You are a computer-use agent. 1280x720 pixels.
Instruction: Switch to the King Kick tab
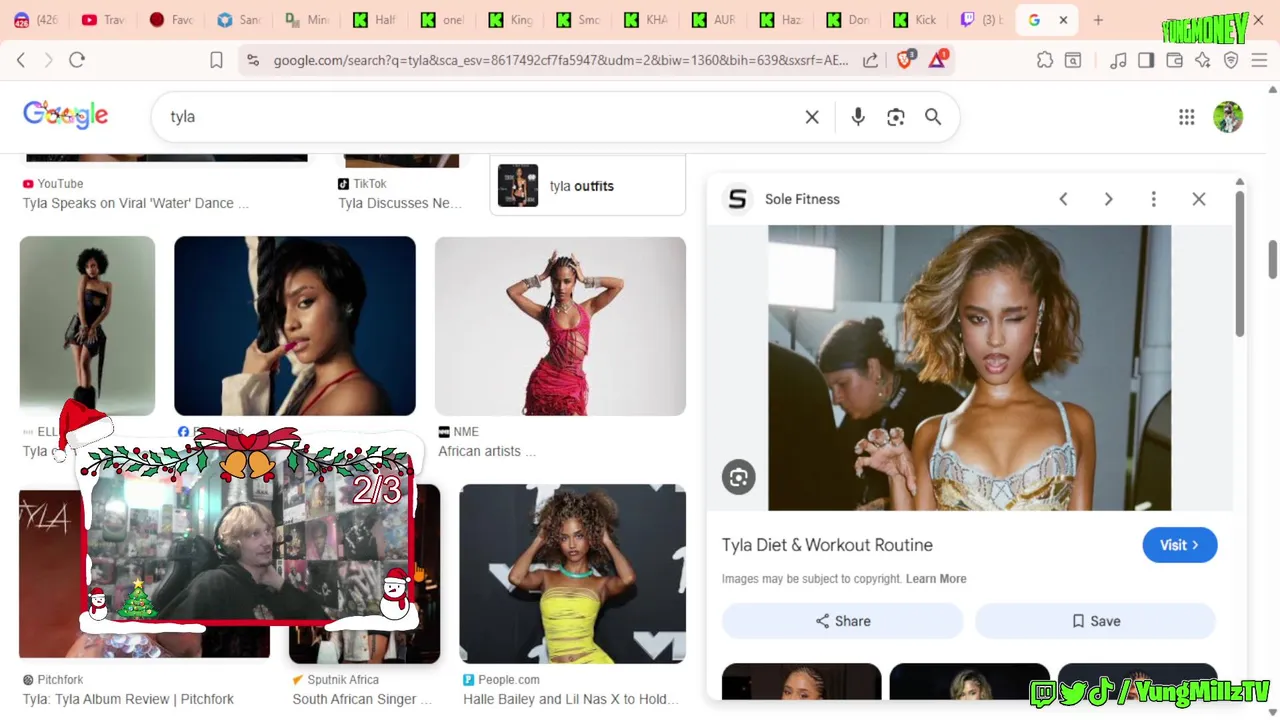[x=512, y=20]
